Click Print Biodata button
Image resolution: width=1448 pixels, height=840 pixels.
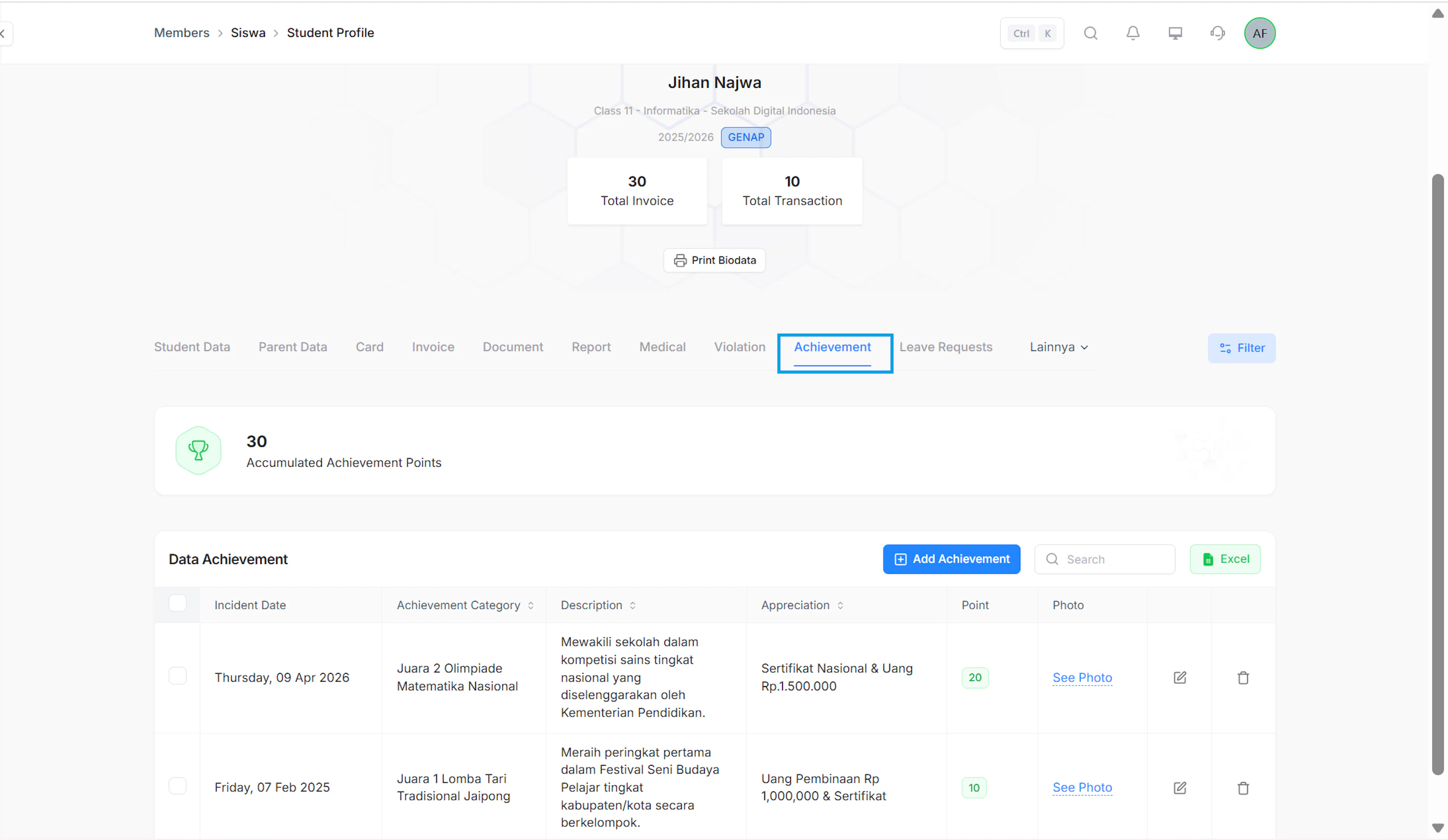tap(714, 260)
